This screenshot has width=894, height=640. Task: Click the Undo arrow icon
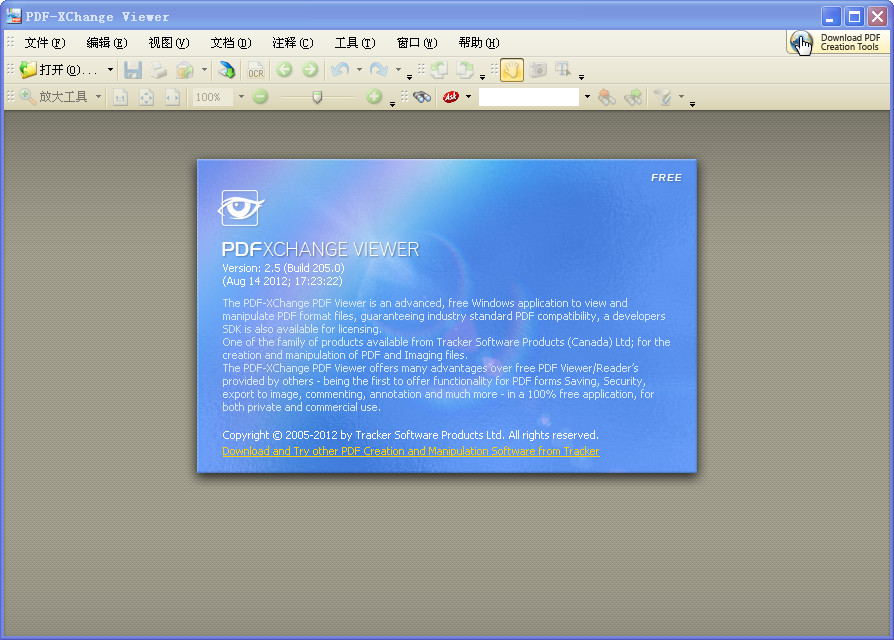coord(340,70)
